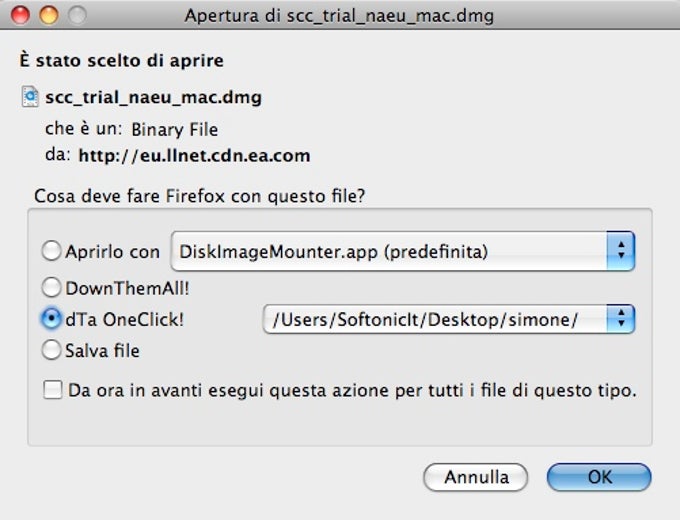Click the 'È stato scelto di aprire' heading
The image size is (680, 520).
tap(121, 60)
